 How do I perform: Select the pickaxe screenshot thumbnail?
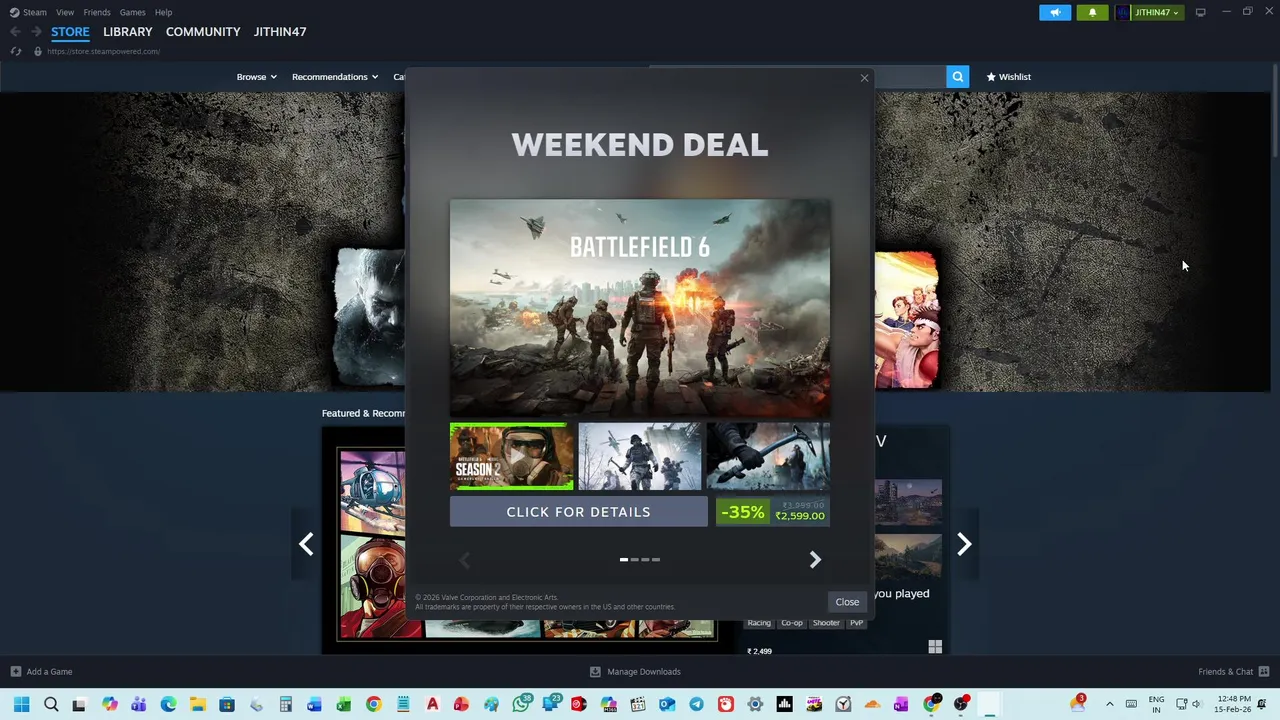(768, 456)
